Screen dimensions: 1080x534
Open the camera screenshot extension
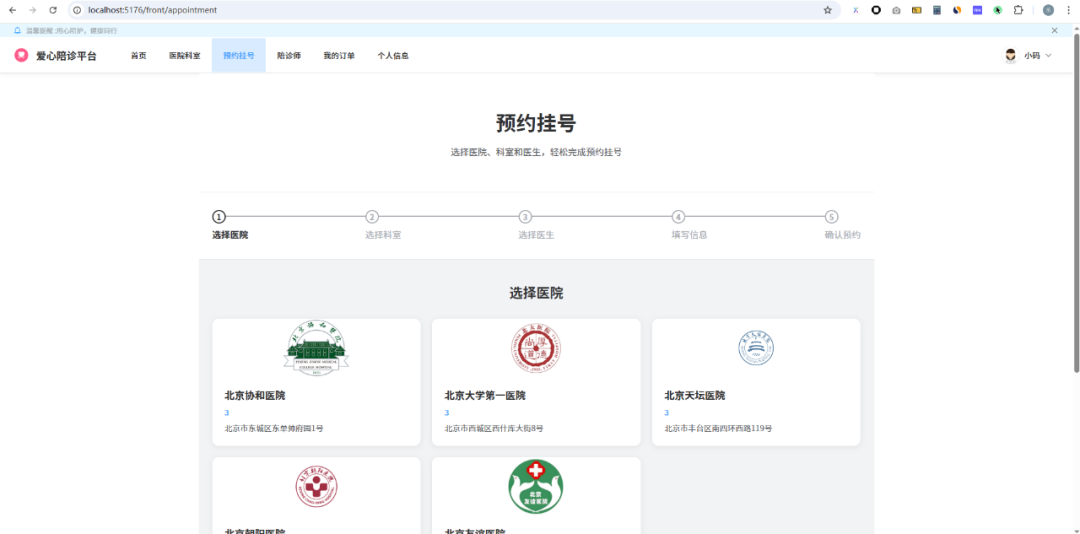896,10
